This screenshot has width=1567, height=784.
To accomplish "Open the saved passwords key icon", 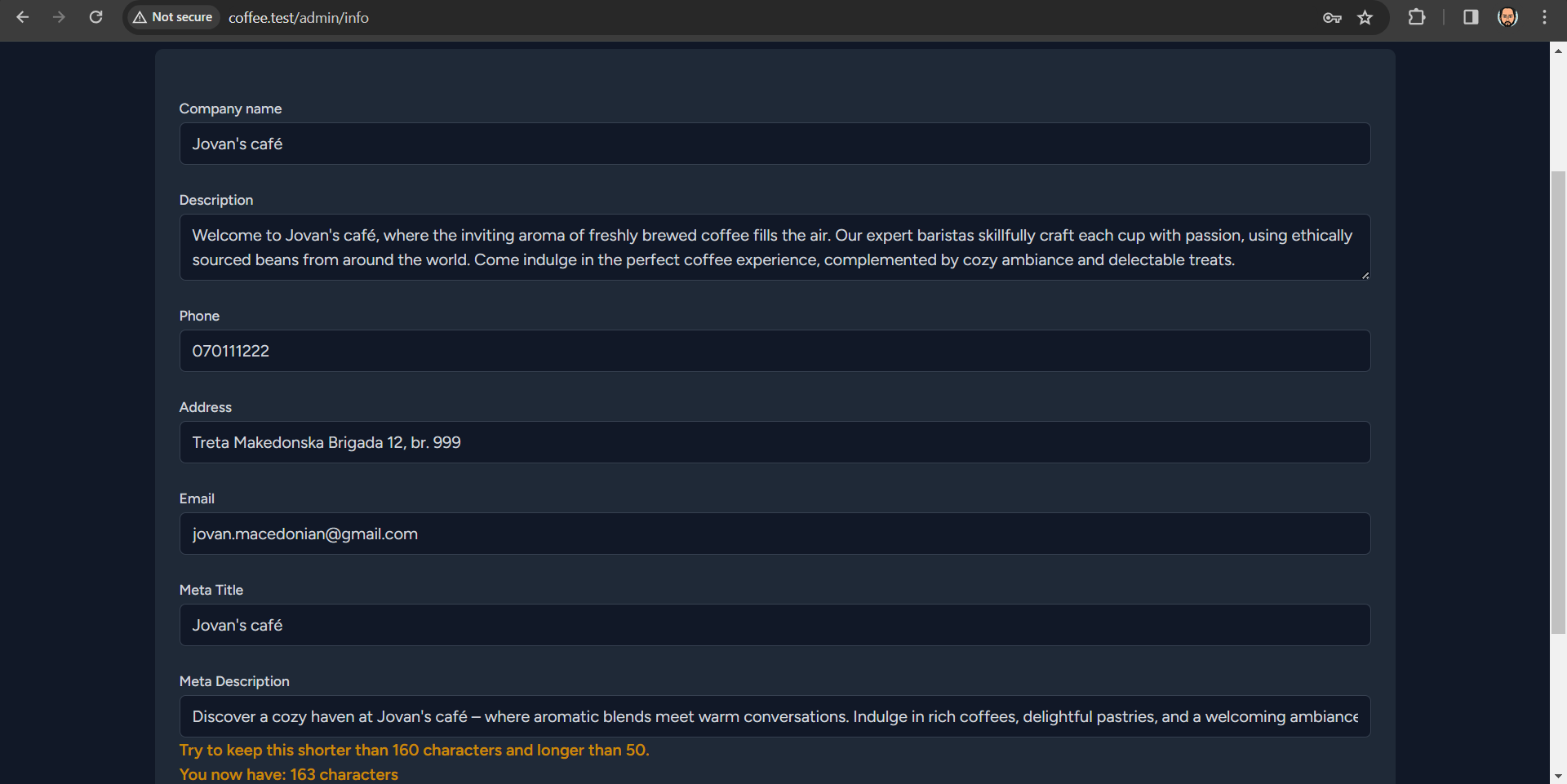I will 1332,18.
